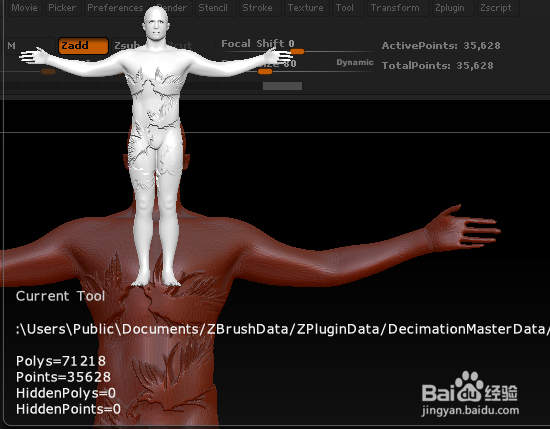
Task: Toggle the Zadd mode button
Action: tap(83, 46)
